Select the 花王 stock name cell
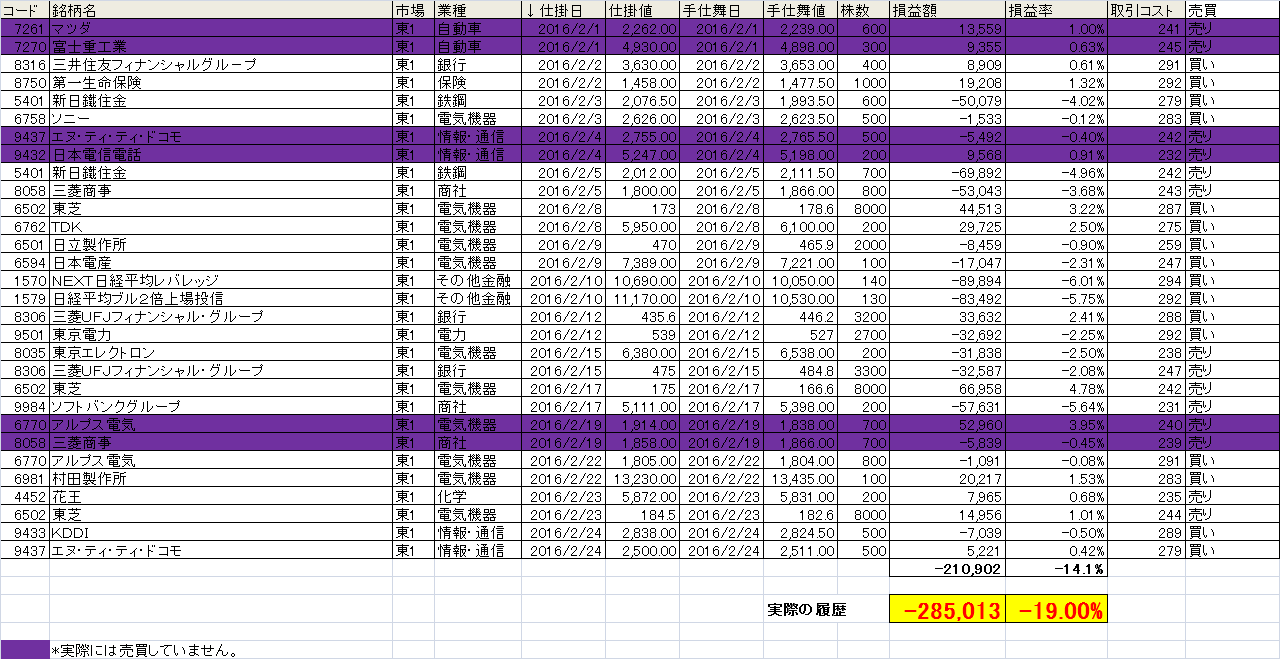 coord(221,496)
